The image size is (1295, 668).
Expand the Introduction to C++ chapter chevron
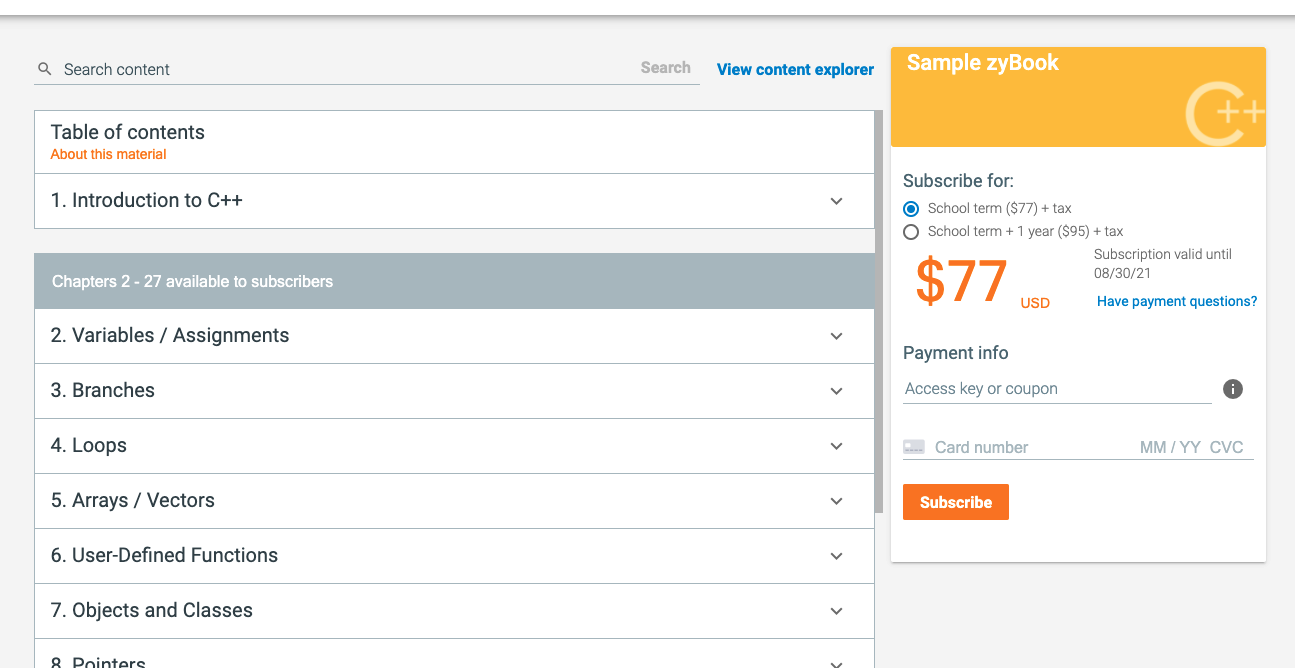pos(836,201)
